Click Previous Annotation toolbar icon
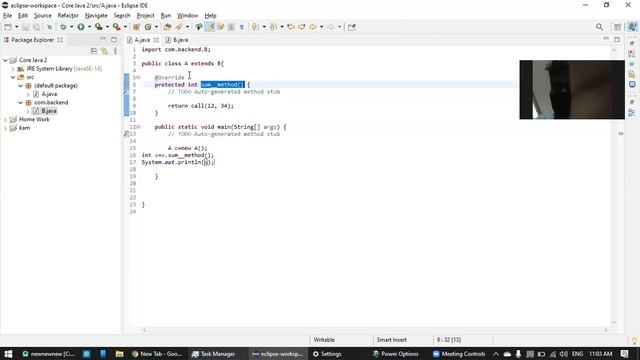The image size is (640, 360). (273, 27)
